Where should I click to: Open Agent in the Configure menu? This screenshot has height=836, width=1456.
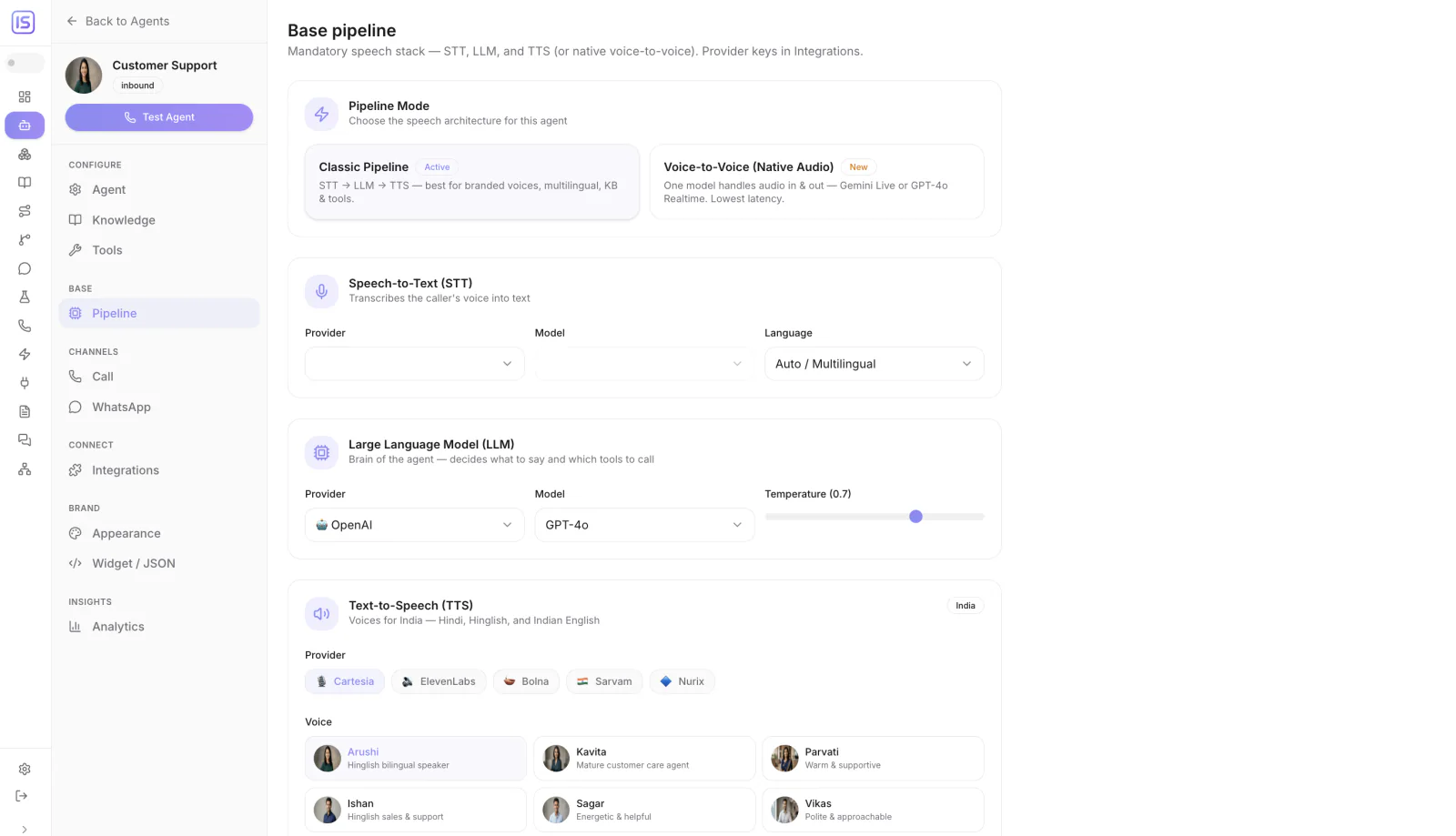click(159, 189)
